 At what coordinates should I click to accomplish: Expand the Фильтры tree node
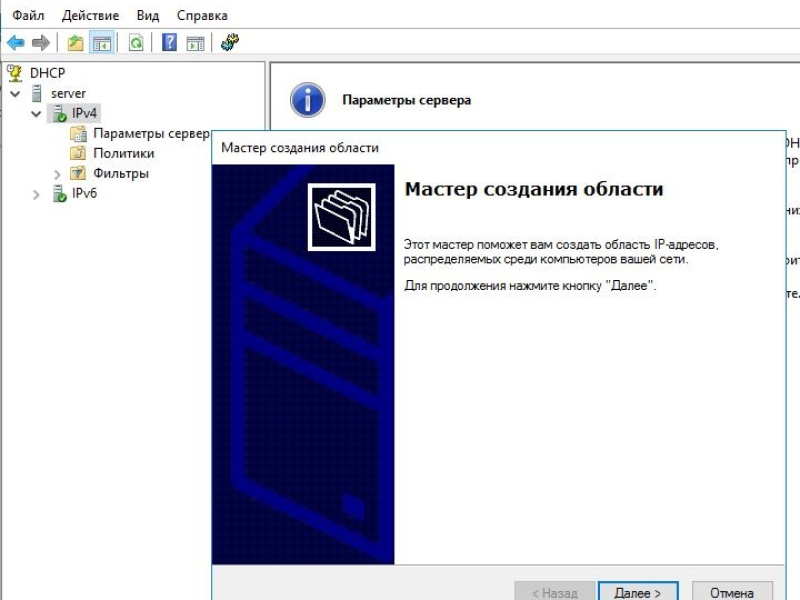[57, 174]
